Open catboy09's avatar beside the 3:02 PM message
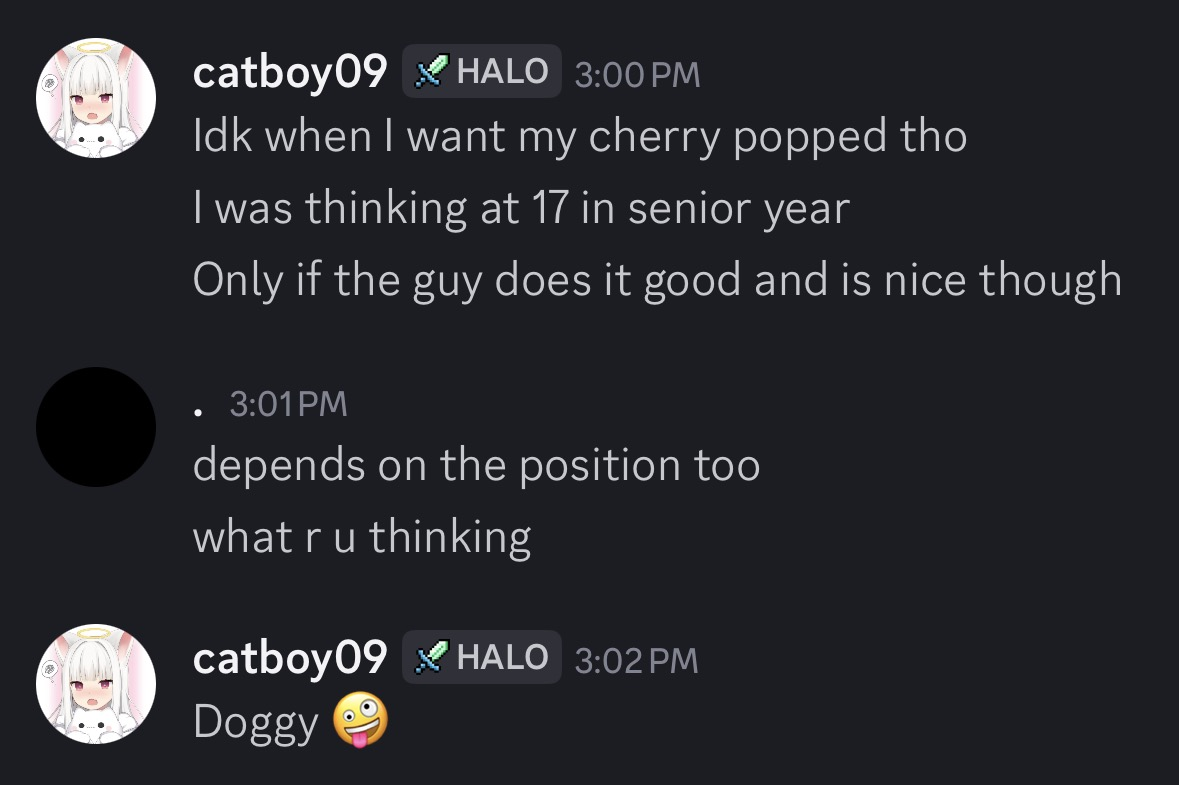1179x785 pixels. pos(96,683)
